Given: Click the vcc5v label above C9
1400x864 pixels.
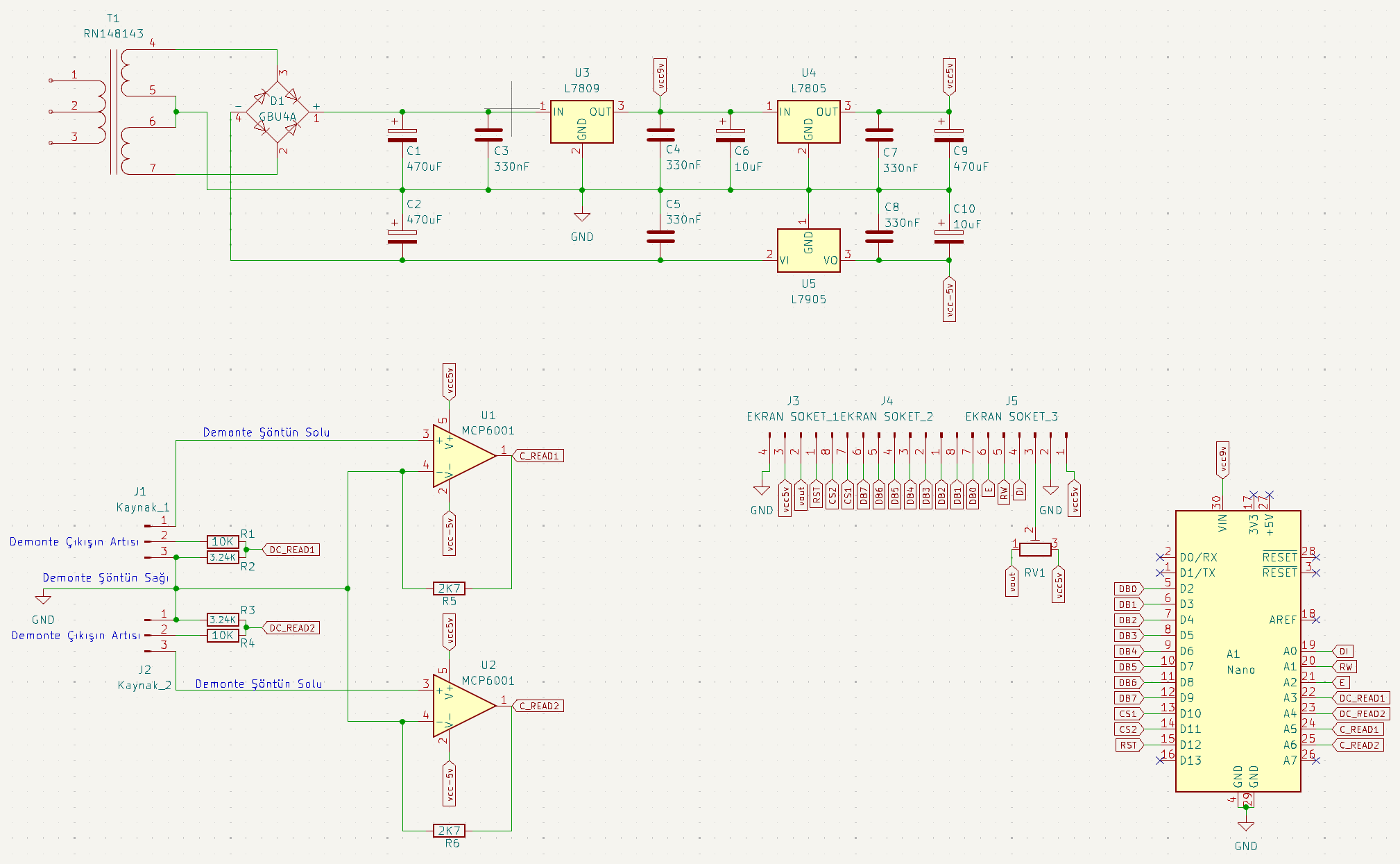Looking at the screenshot, I should 949,76.
